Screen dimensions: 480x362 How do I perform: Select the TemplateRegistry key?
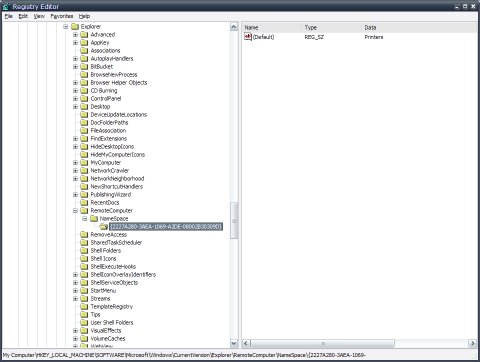(x=112, y=307)
